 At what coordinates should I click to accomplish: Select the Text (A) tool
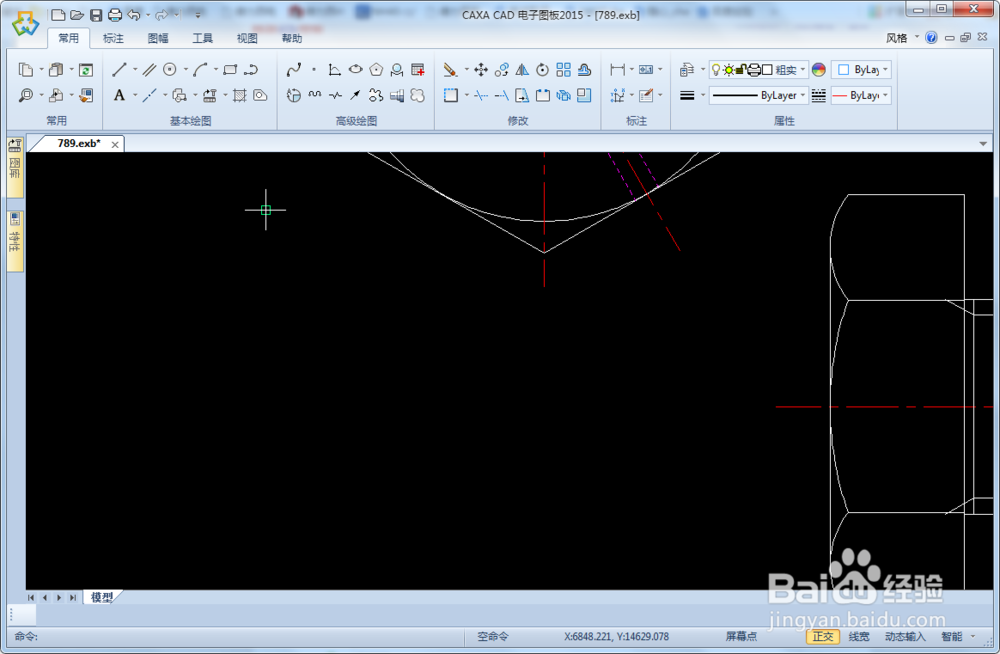click(x=119, y=95)
